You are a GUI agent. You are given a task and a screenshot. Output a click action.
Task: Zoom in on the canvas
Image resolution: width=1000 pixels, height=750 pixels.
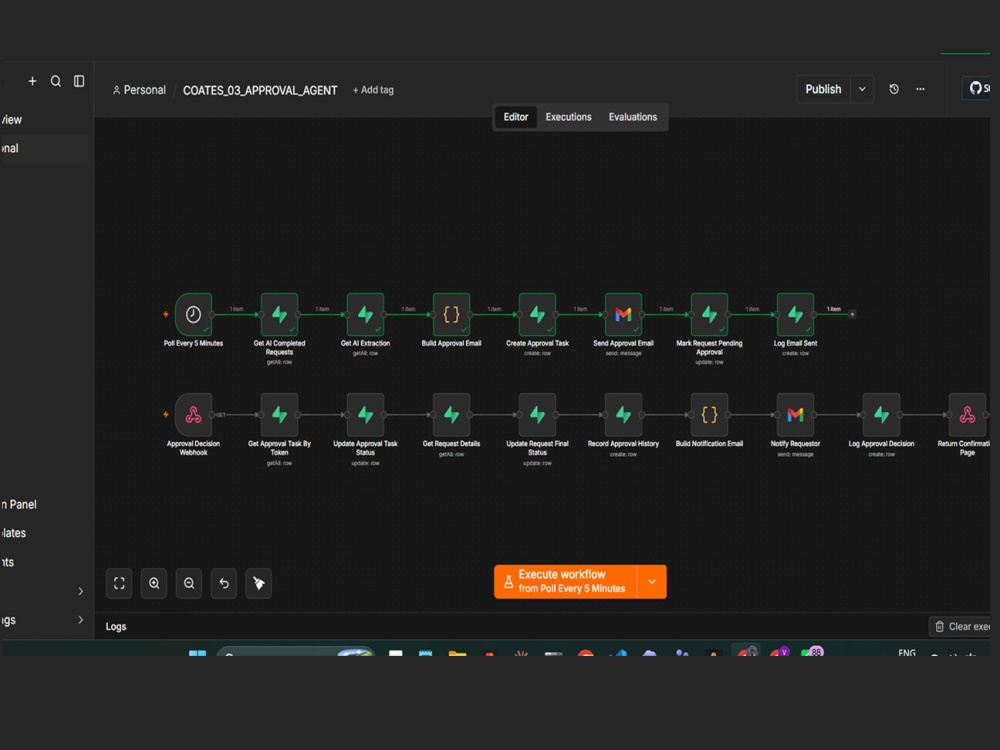(x=154, y=583)
